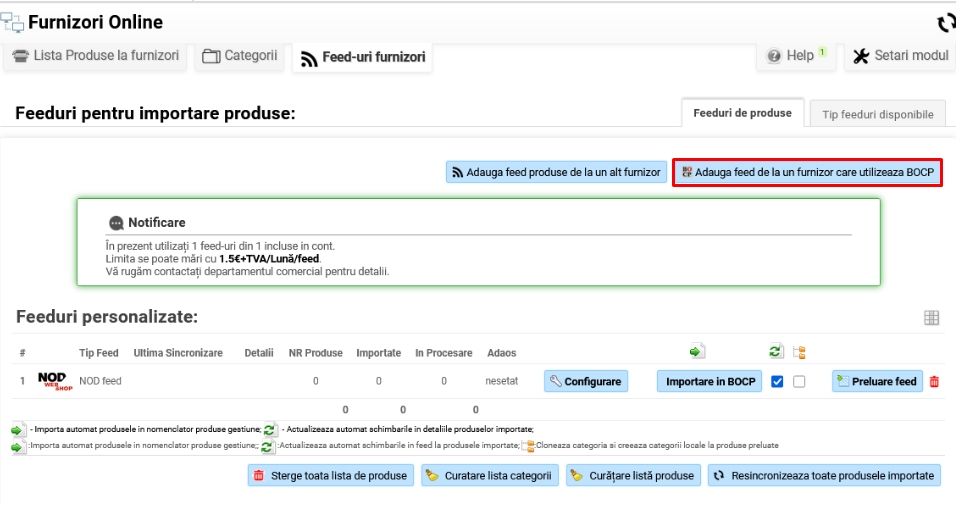The image size is (977, 509).
Task: Click the refresh icon at top right
Action: (x=945, y=23)
